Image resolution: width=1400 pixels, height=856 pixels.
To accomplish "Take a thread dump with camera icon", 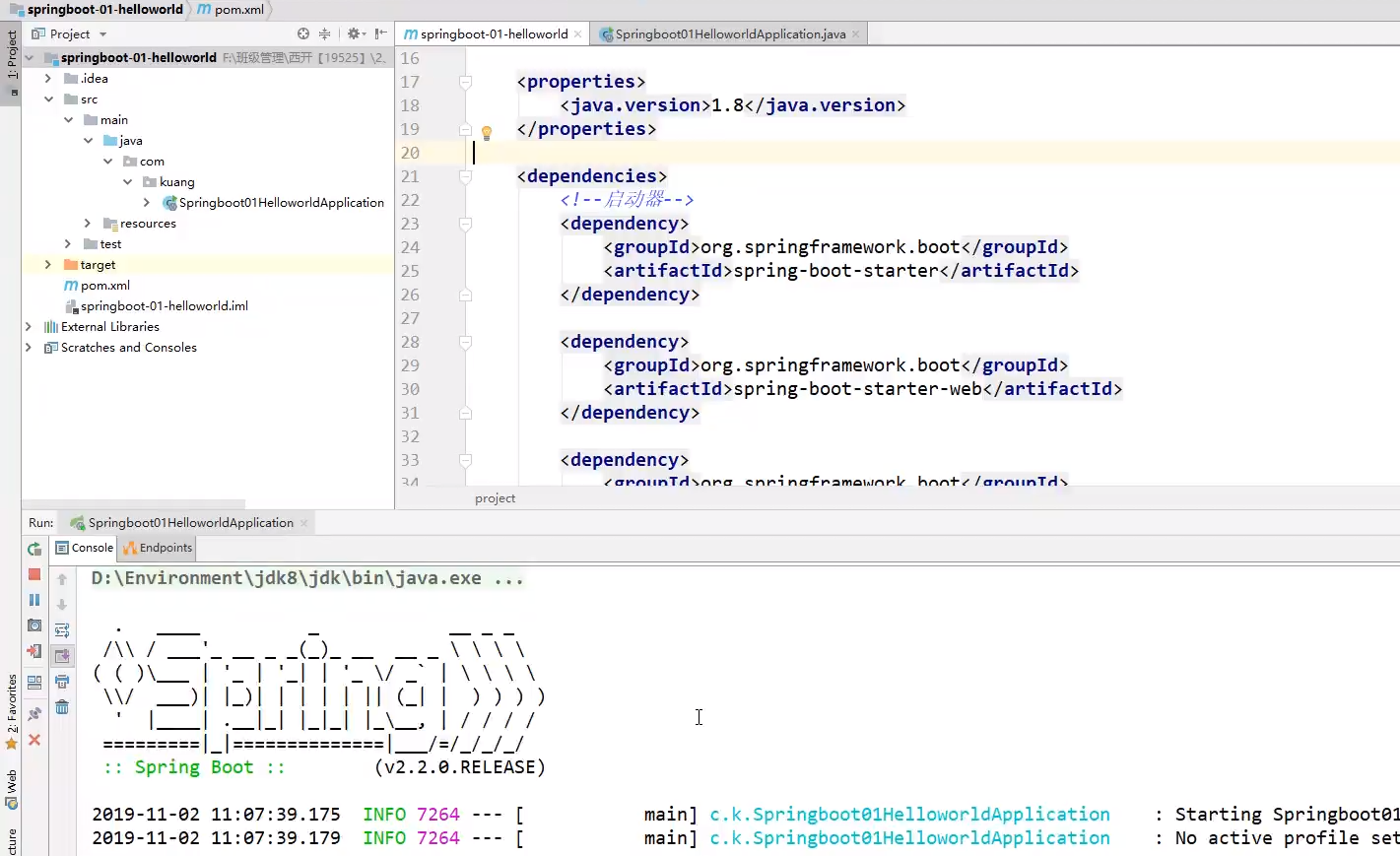I will pyautogui.click(x=34, y=626).
